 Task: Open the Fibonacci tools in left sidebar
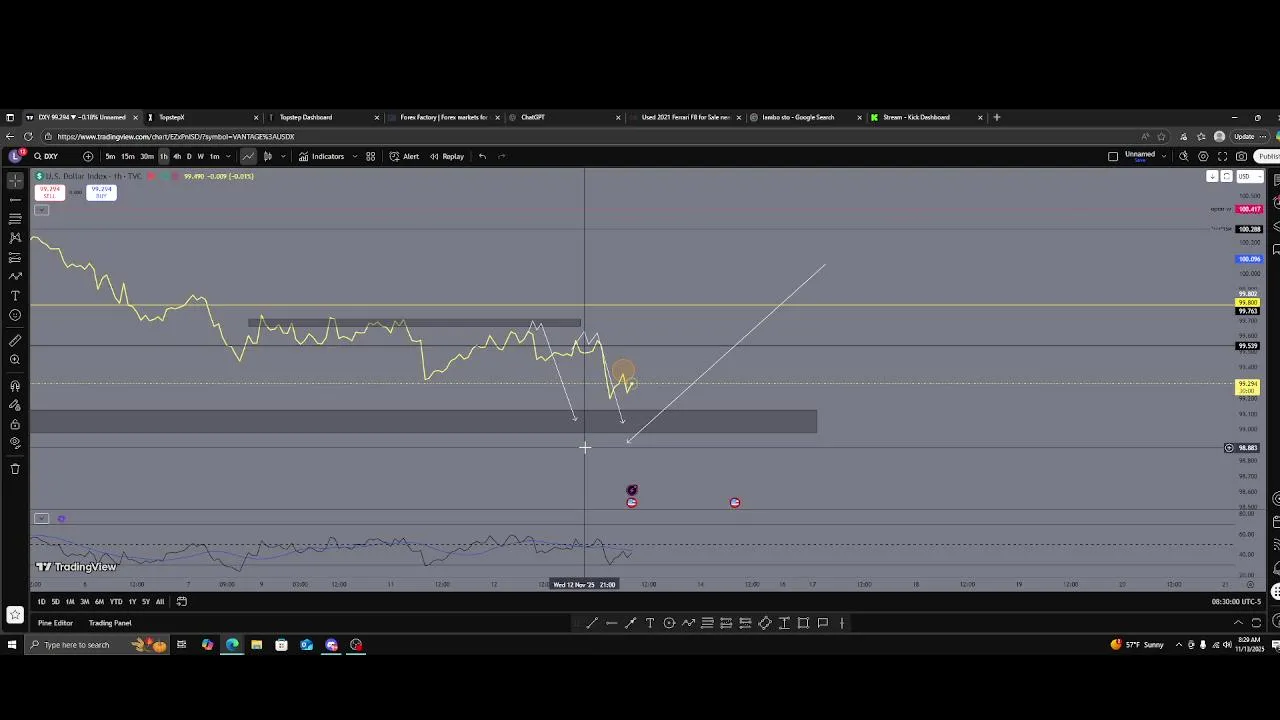point(15,218)
